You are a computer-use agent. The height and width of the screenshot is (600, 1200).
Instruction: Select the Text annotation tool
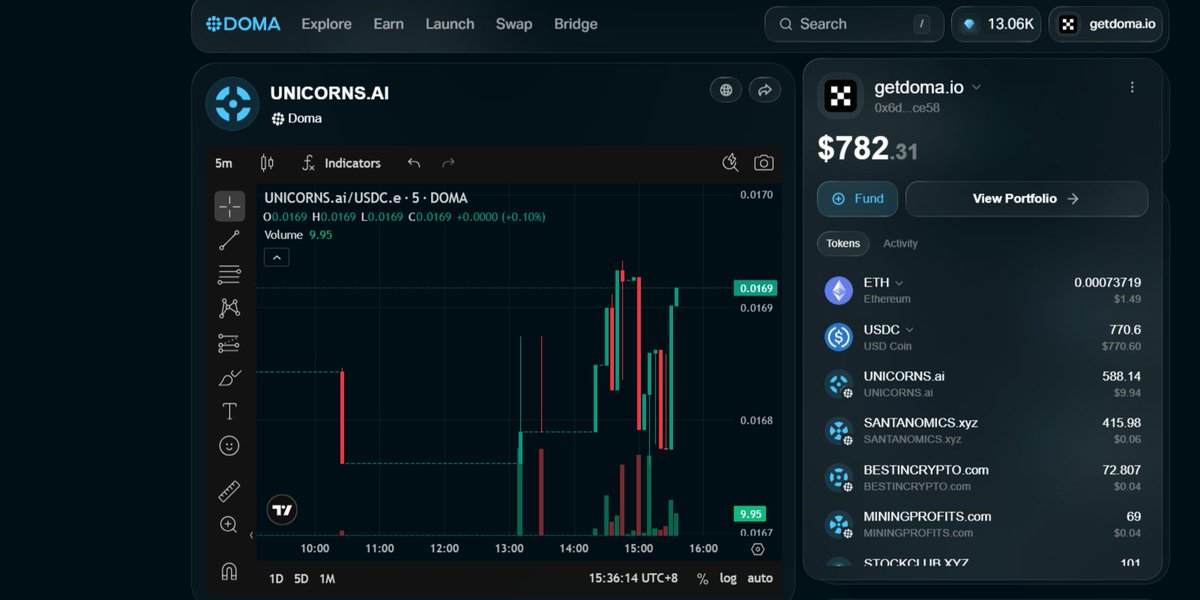pos(229,411)
